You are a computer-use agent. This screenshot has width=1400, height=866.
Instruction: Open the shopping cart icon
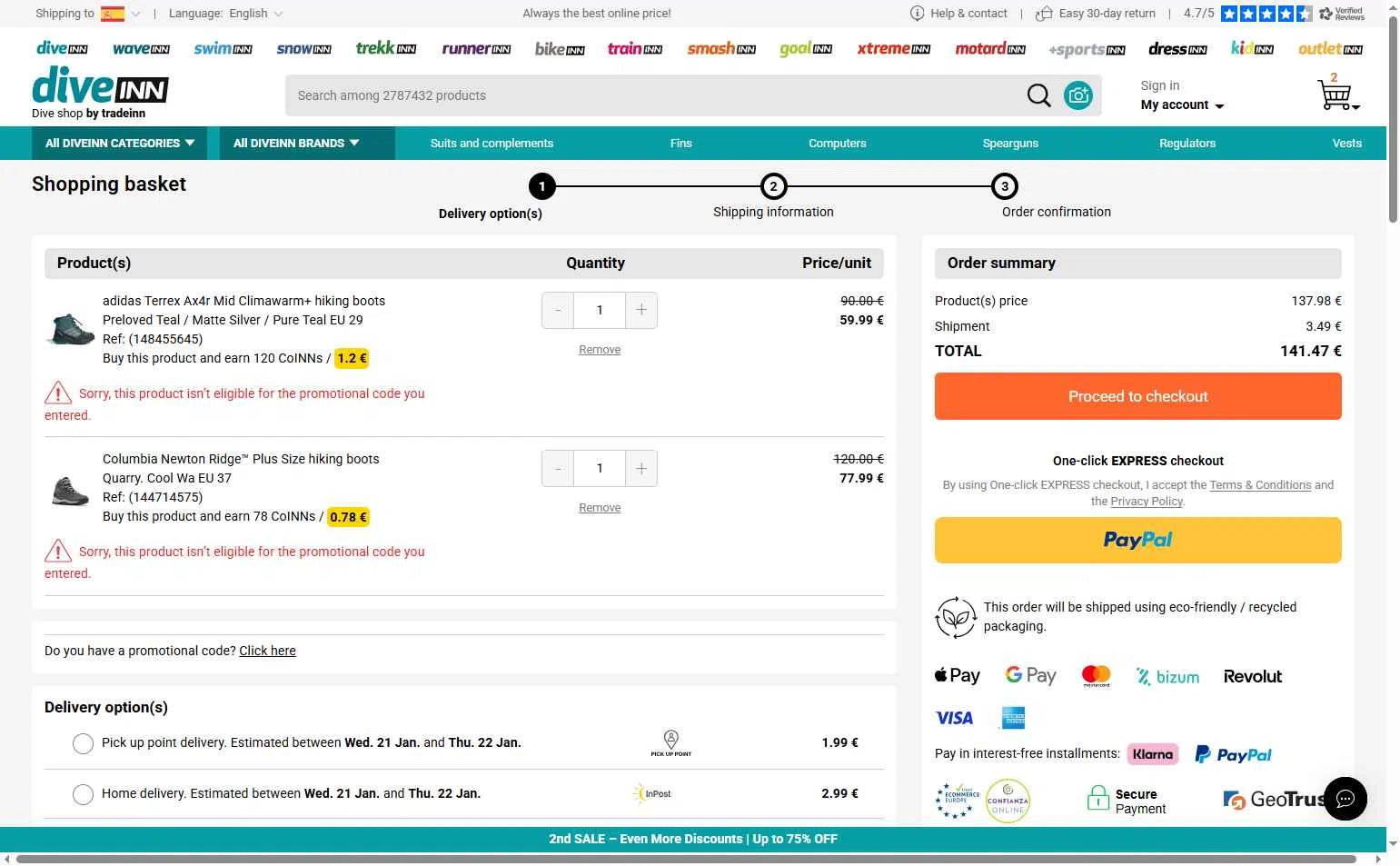point(1336,94)
